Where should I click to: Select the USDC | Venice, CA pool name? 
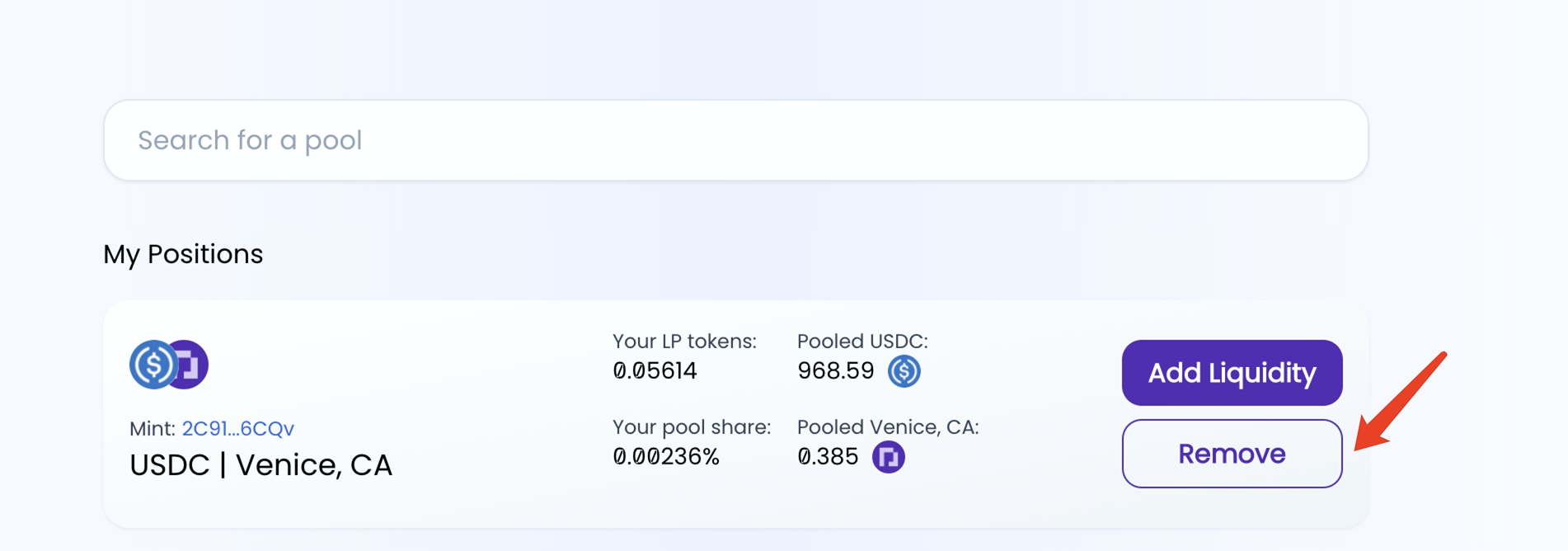[x=261, y=465]
